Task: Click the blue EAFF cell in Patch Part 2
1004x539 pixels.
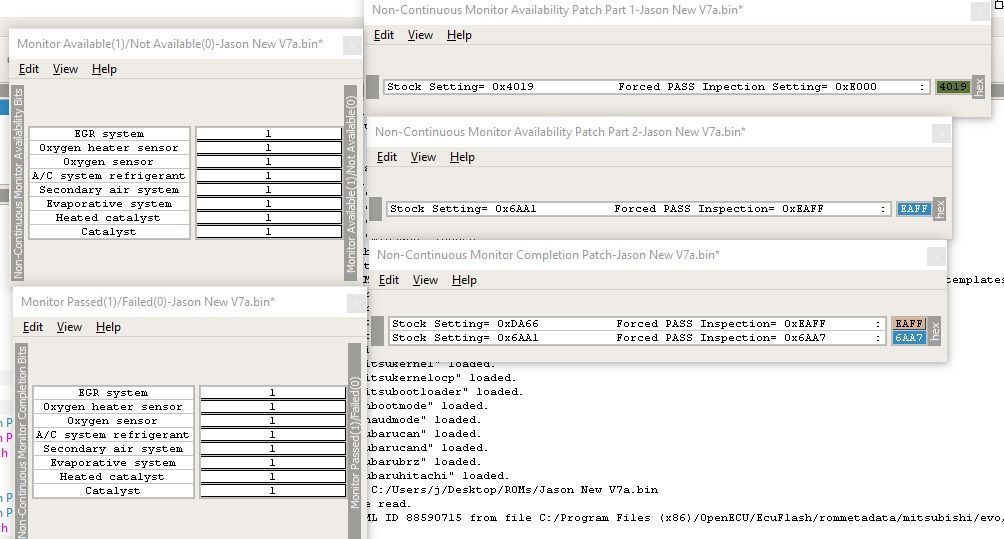Action: (x=913, y=209)
